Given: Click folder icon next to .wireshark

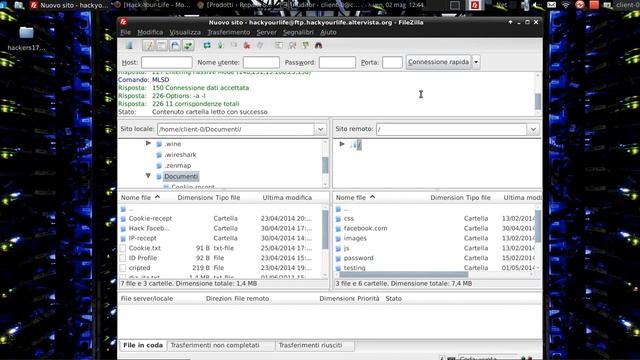Looking at the screenshot, I should pos(159,155).
